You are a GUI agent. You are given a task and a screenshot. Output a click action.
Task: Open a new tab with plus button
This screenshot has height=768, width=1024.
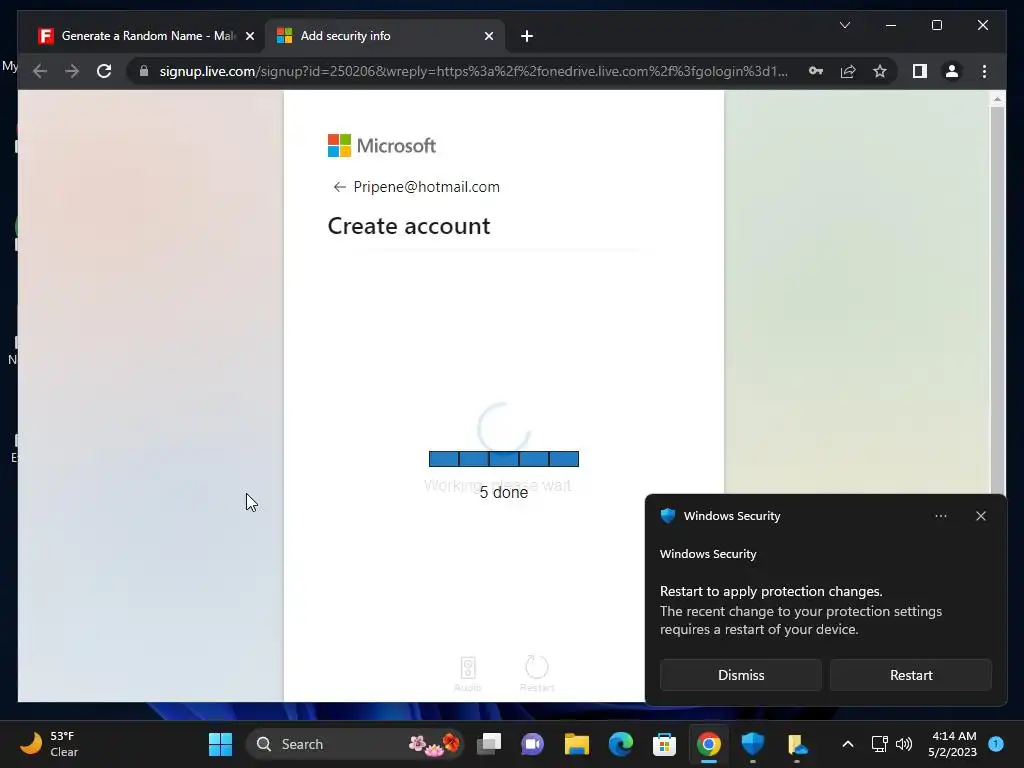(527, 36)
